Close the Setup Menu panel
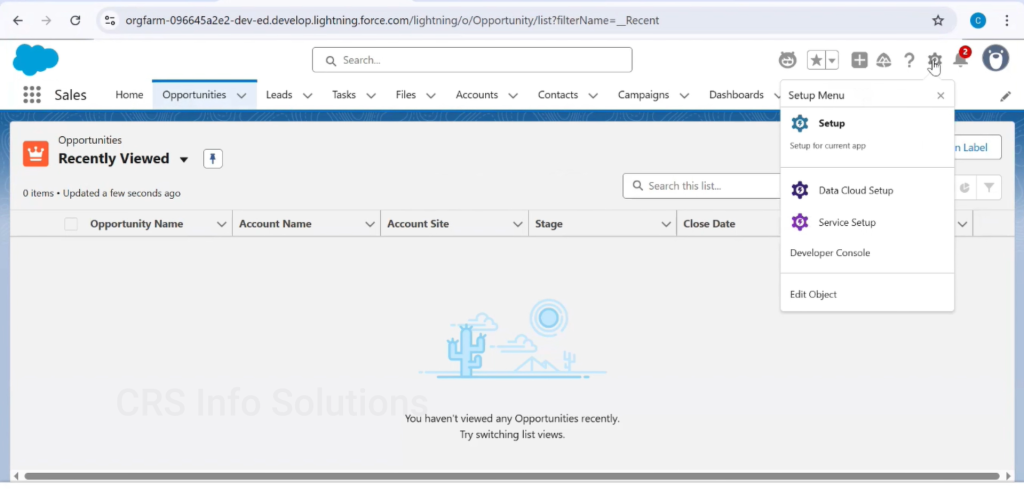 940,95
